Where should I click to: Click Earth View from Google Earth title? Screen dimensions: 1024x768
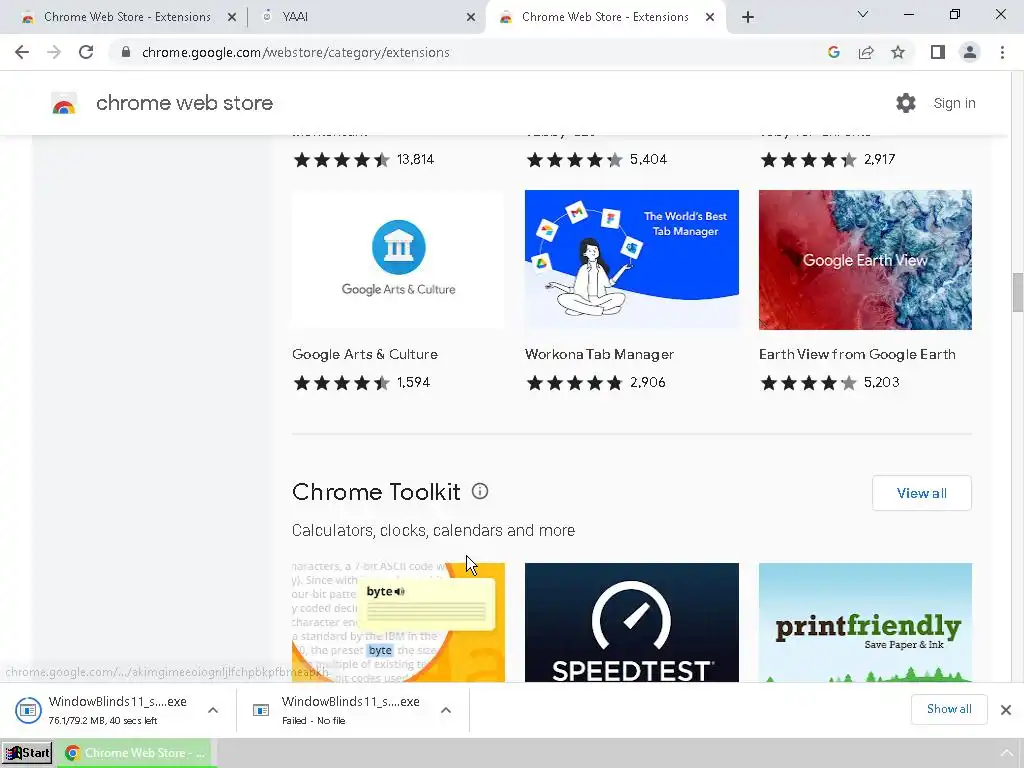point(857,354)
